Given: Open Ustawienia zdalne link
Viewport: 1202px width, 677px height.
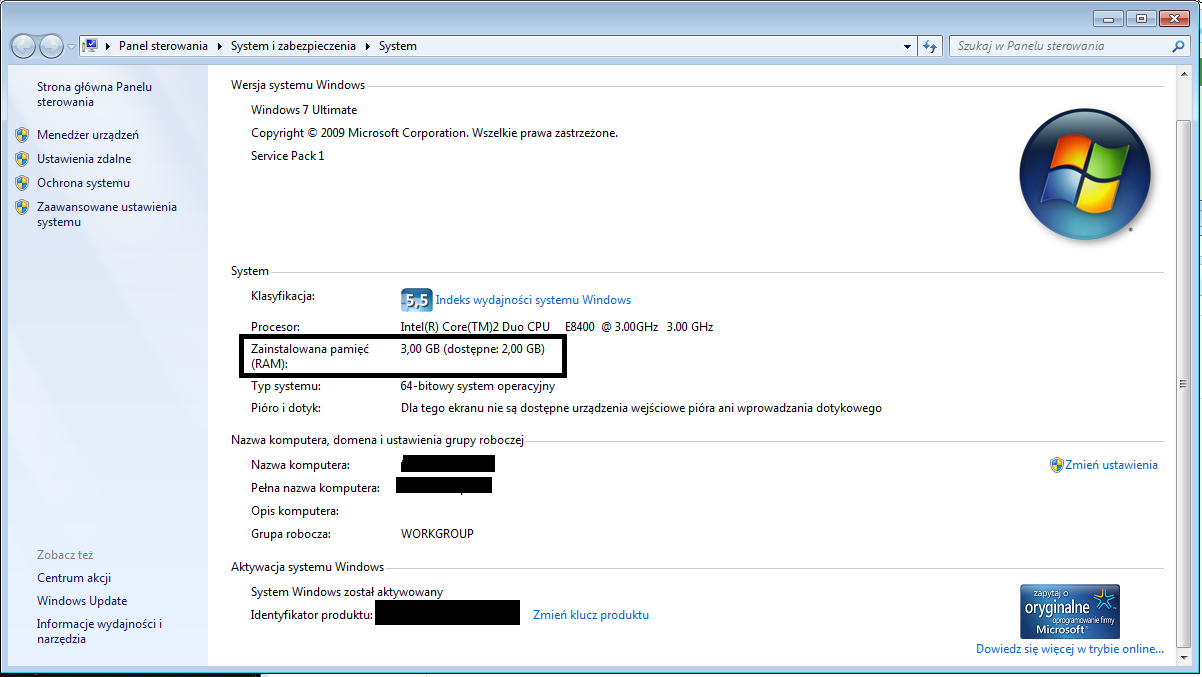Looking at the screenshot, I should point(84,159).
